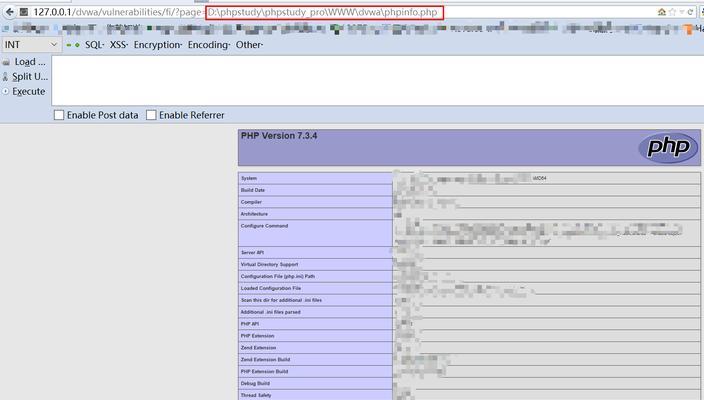
Task: Click the Execute button
Action: click(x=29, y=91)
